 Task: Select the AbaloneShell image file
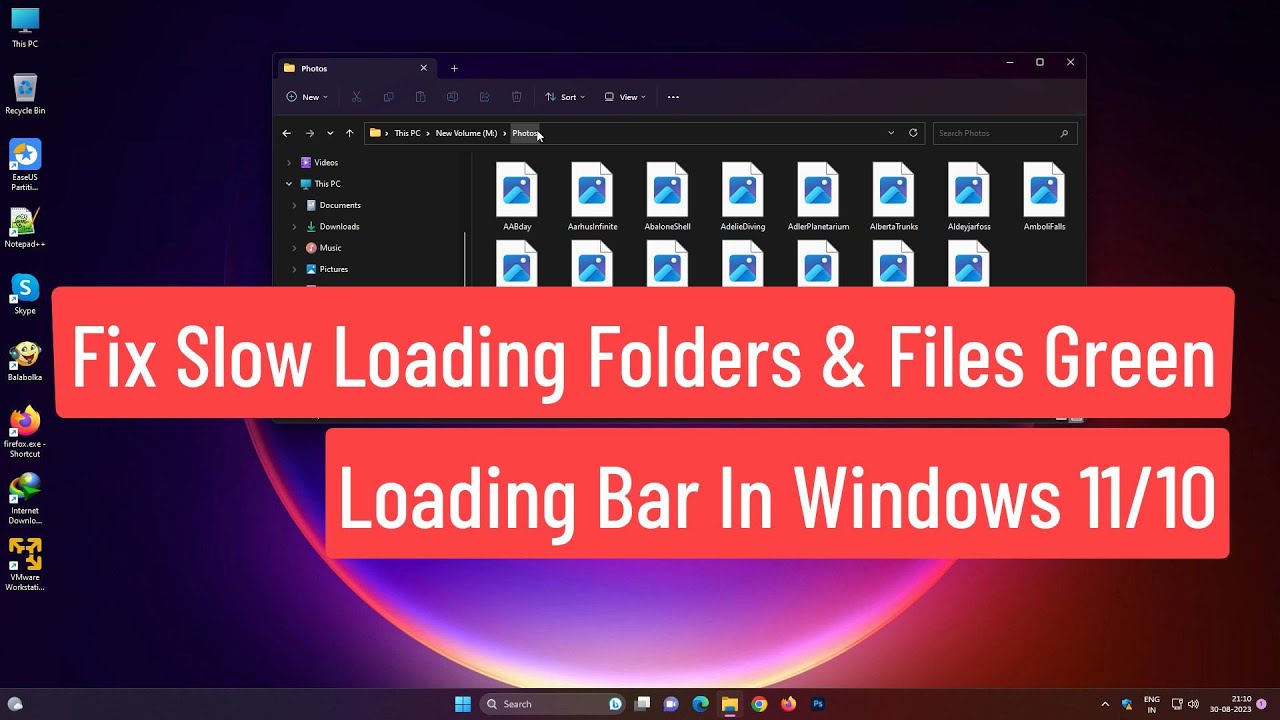(x=668, y=197)
